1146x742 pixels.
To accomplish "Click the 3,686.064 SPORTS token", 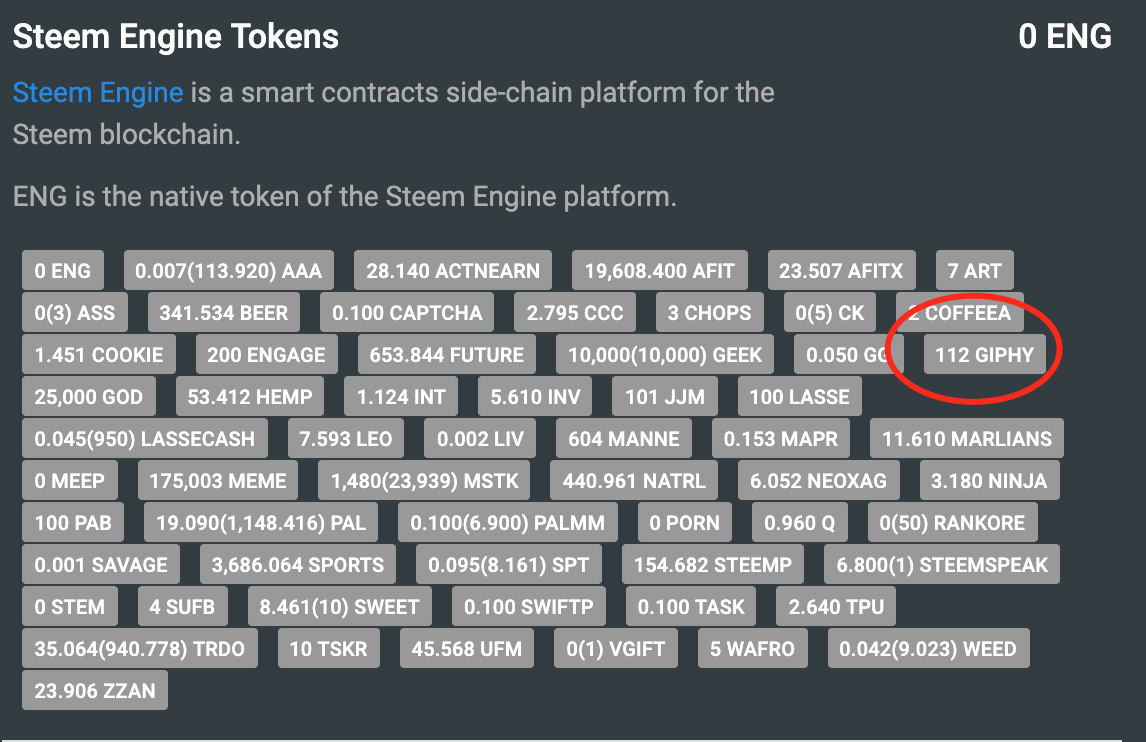I will (298, 565).
